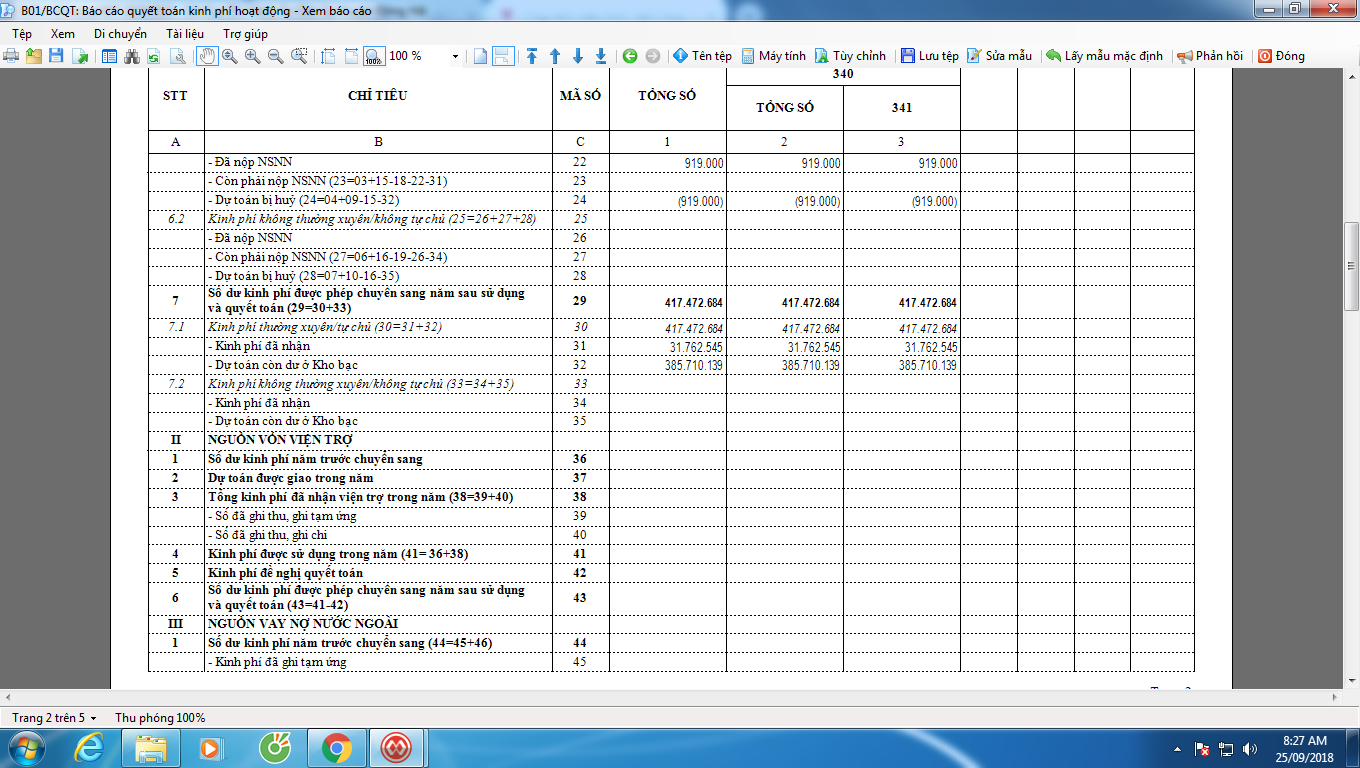Click the 'MÃ SỐ' column header

[x=580, y=96]
